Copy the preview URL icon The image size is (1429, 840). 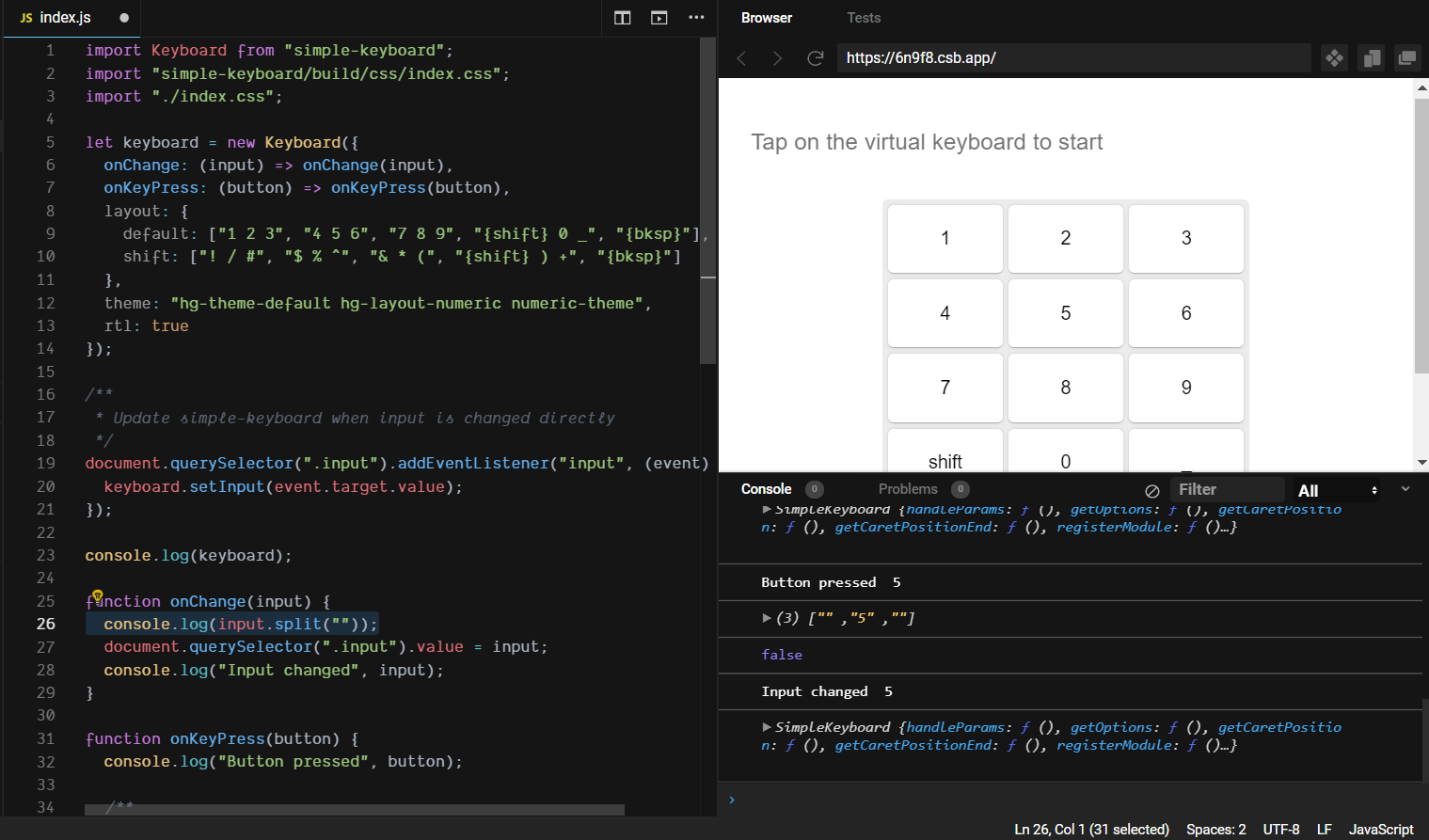click(1371, 57)
